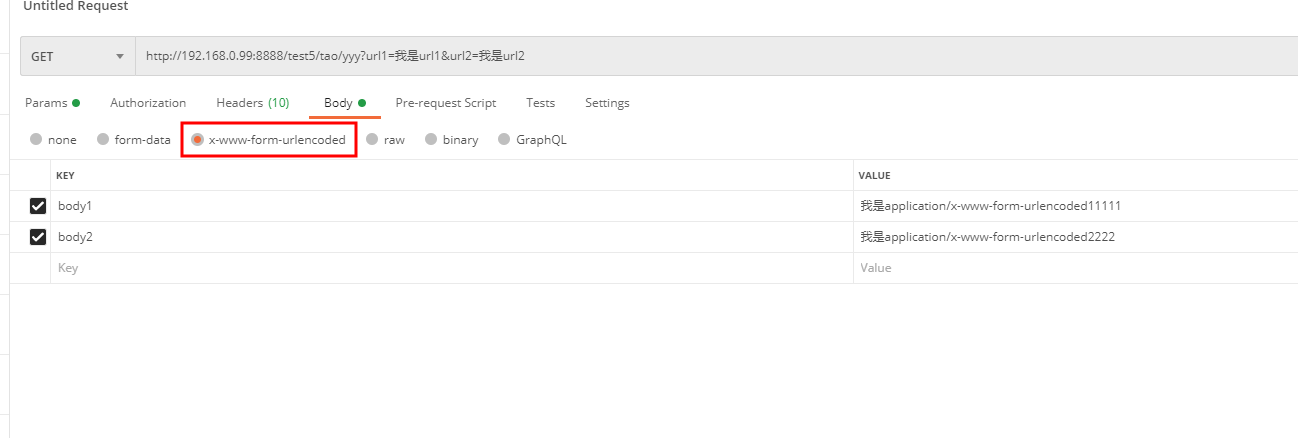
Task: Open the GET method dropdown
Action: (x=78, y=56)
